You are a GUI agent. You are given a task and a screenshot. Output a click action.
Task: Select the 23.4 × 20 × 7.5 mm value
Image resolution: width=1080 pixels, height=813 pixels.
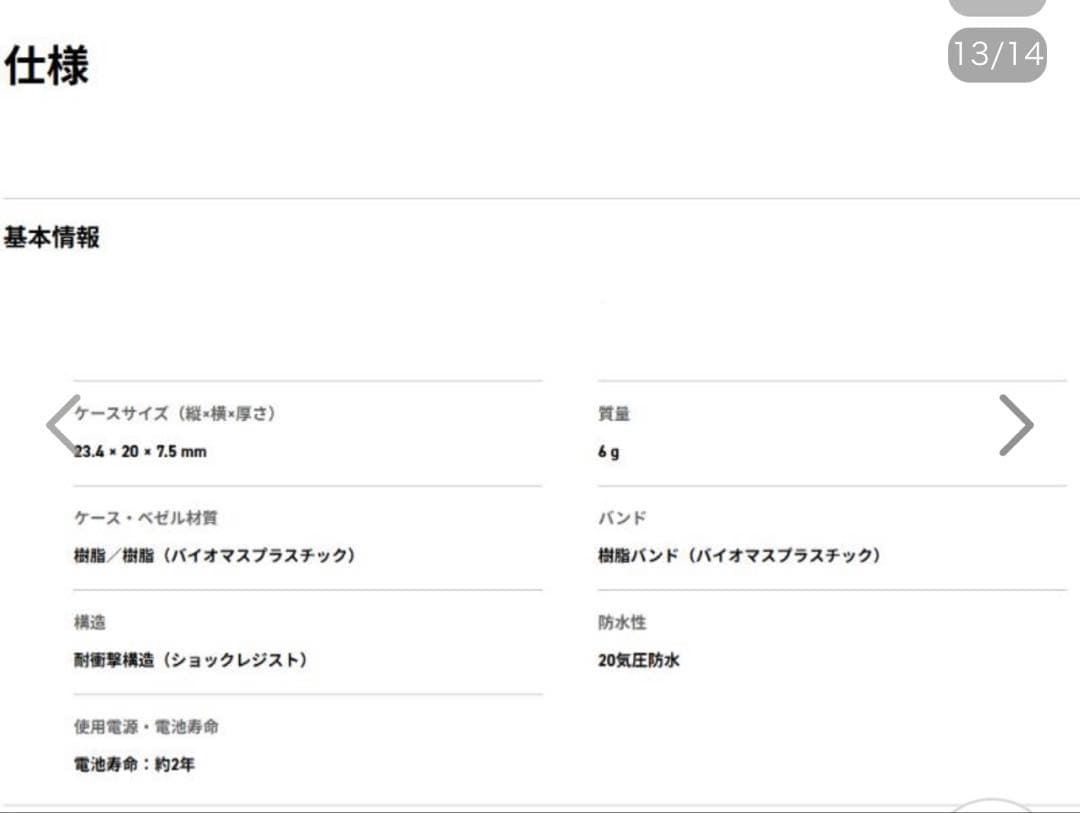[141, 451]
